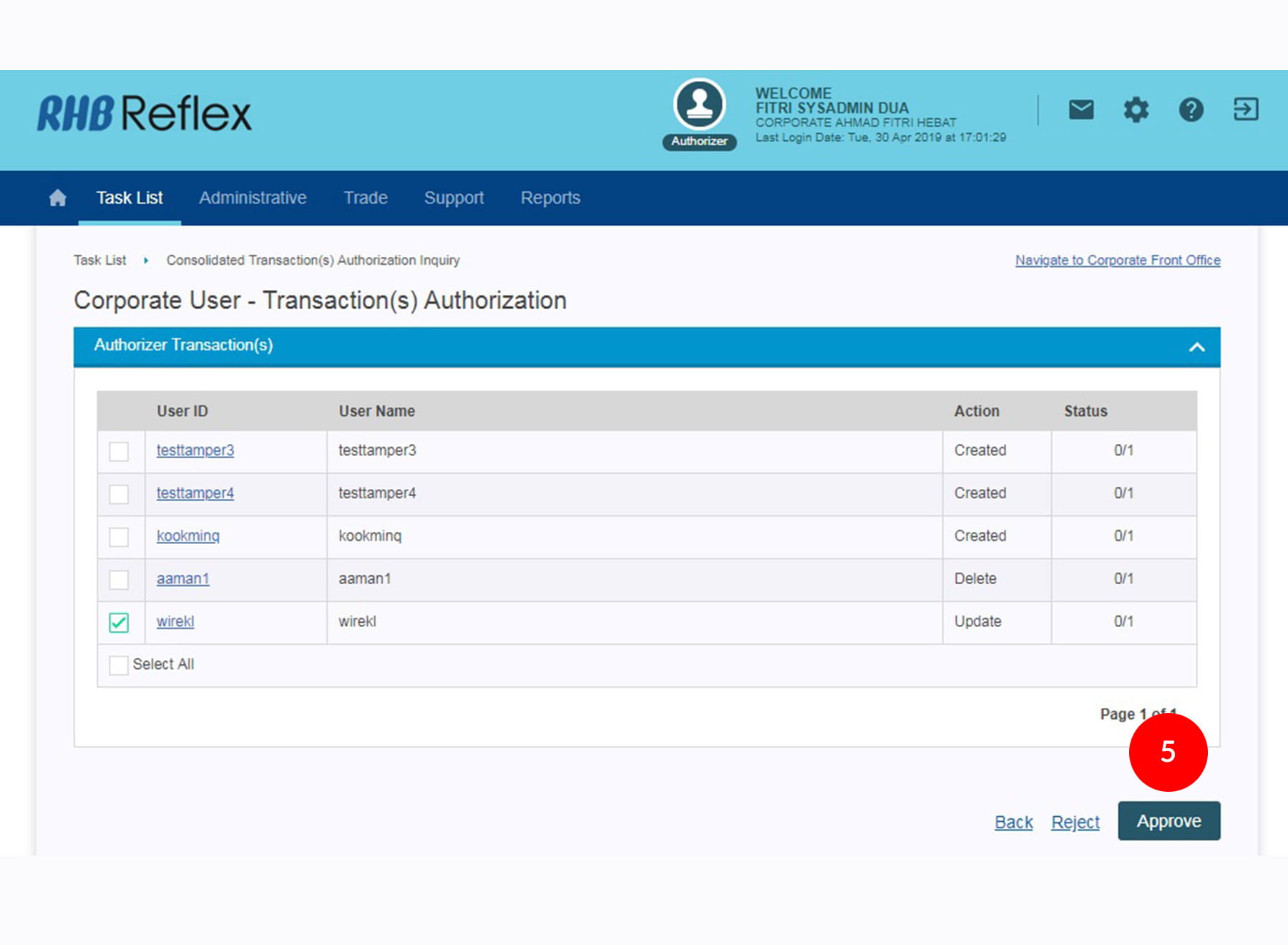The width and height of the screenshot is (1288, 945).
Task: Open the Administrative menu
Action: [x=253, y=198]
